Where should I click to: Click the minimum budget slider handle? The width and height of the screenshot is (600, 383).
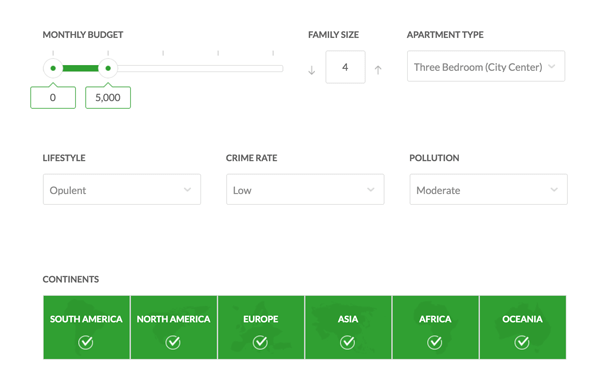pyautogui.click(x=53, y=68)
